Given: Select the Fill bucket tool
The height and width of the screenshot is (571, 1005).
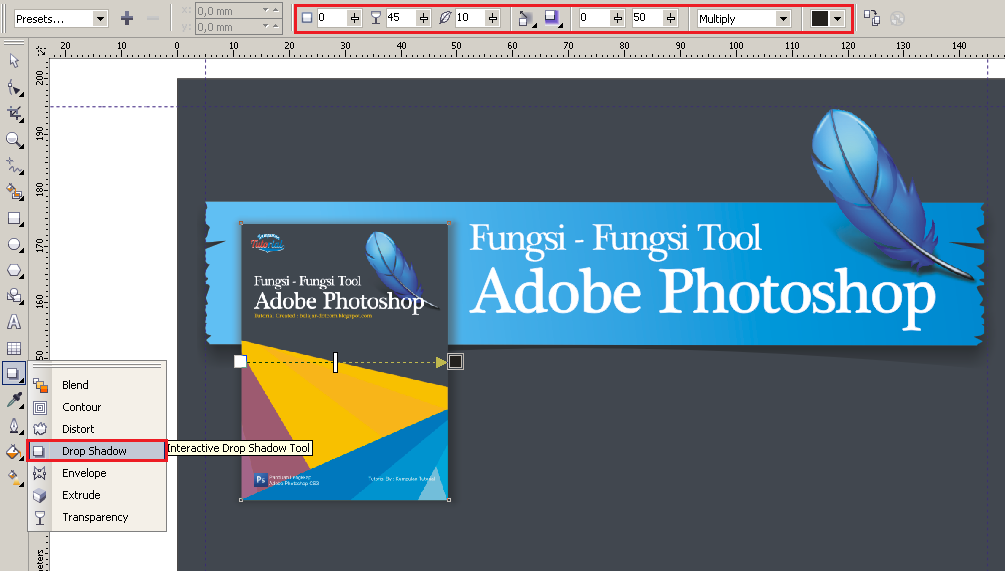Looking at the screenshot, I should pyautogui.click(x=14, y=452).
